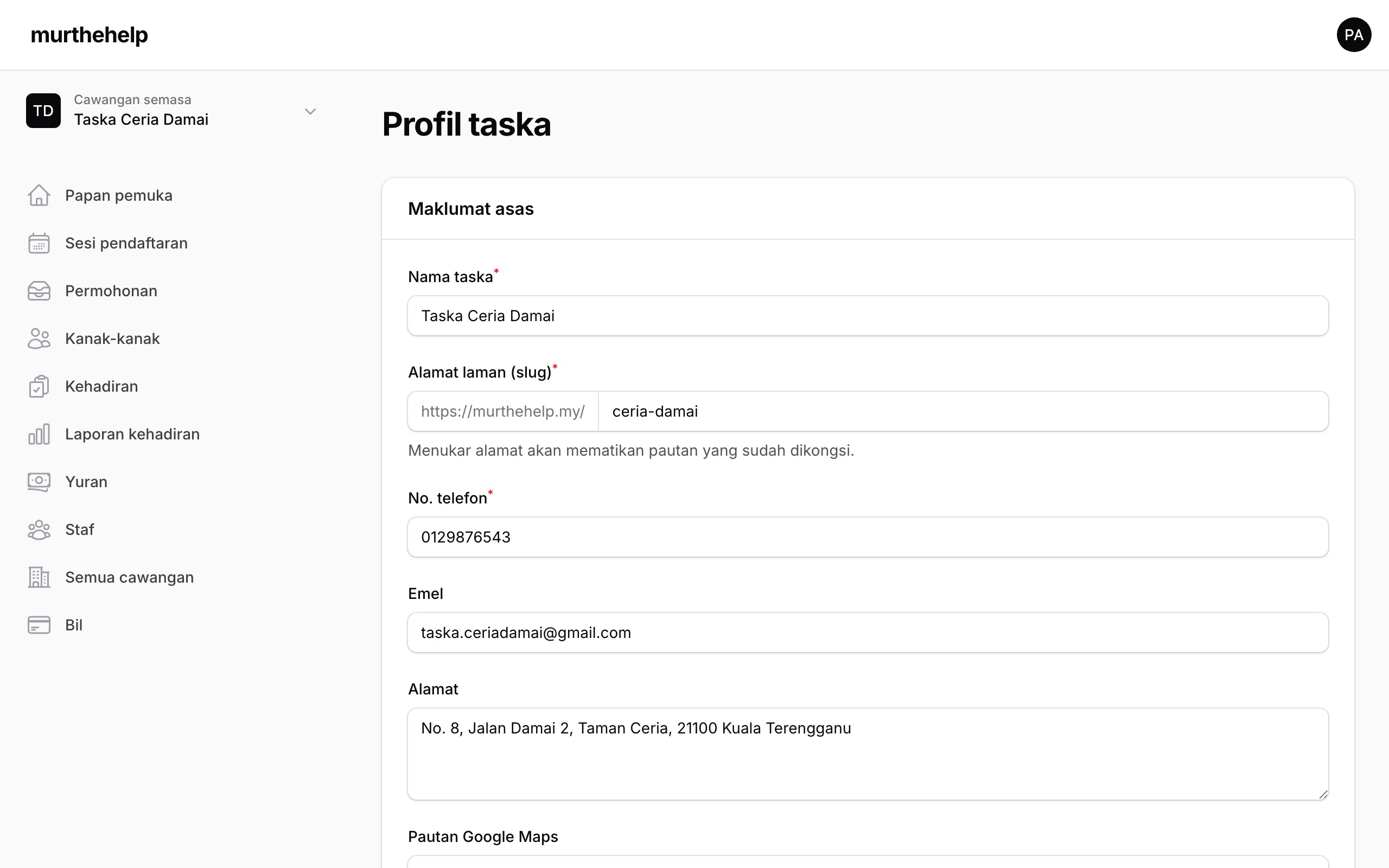This screenshot has width=1389, height=868.
Task: Focus the ceria-damai slug field
Action: [963, 411]
